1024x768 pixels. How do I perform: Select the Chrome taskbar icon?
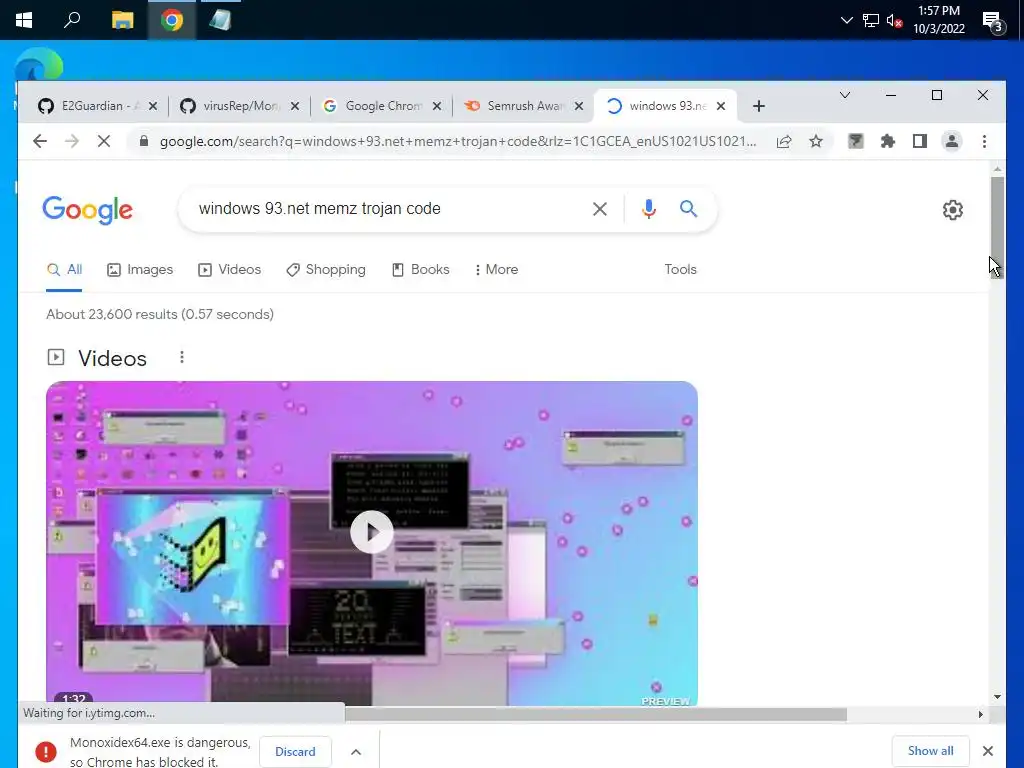click(172, 20)
